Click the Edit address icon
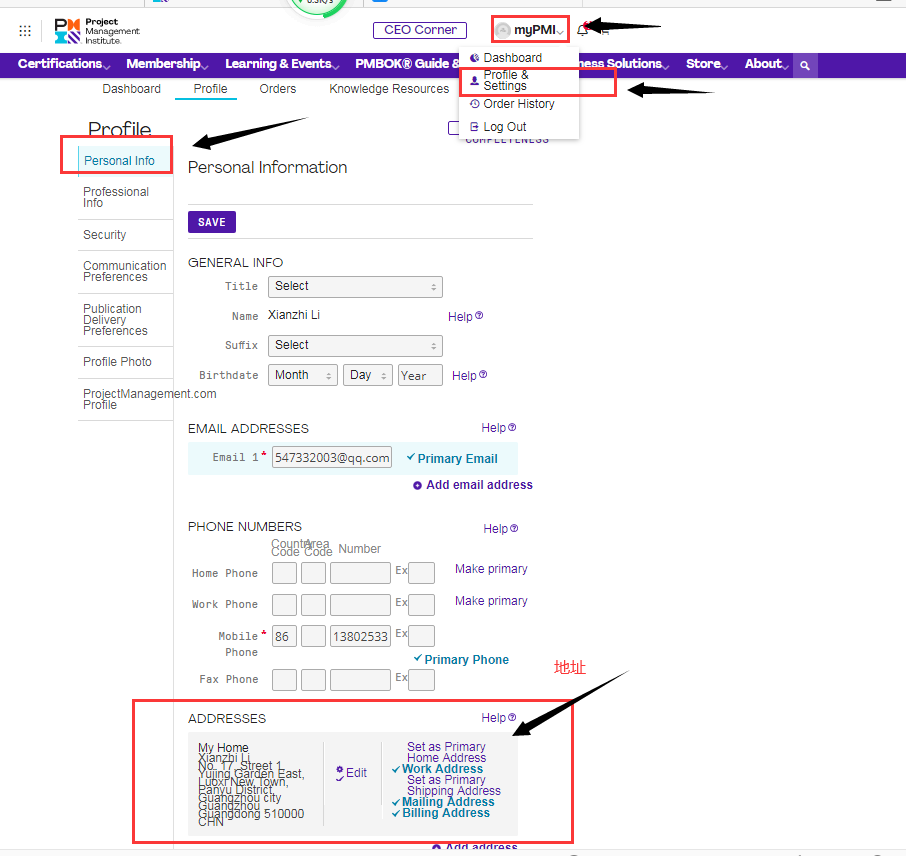 340,773
